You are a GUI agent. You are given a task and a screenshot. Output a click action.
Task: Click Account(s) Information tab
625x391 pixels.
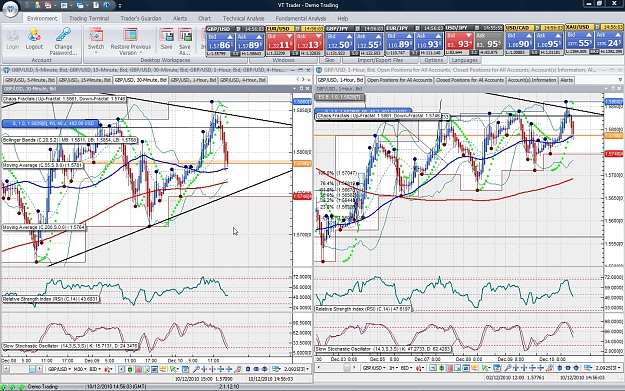tap(532, 80)
